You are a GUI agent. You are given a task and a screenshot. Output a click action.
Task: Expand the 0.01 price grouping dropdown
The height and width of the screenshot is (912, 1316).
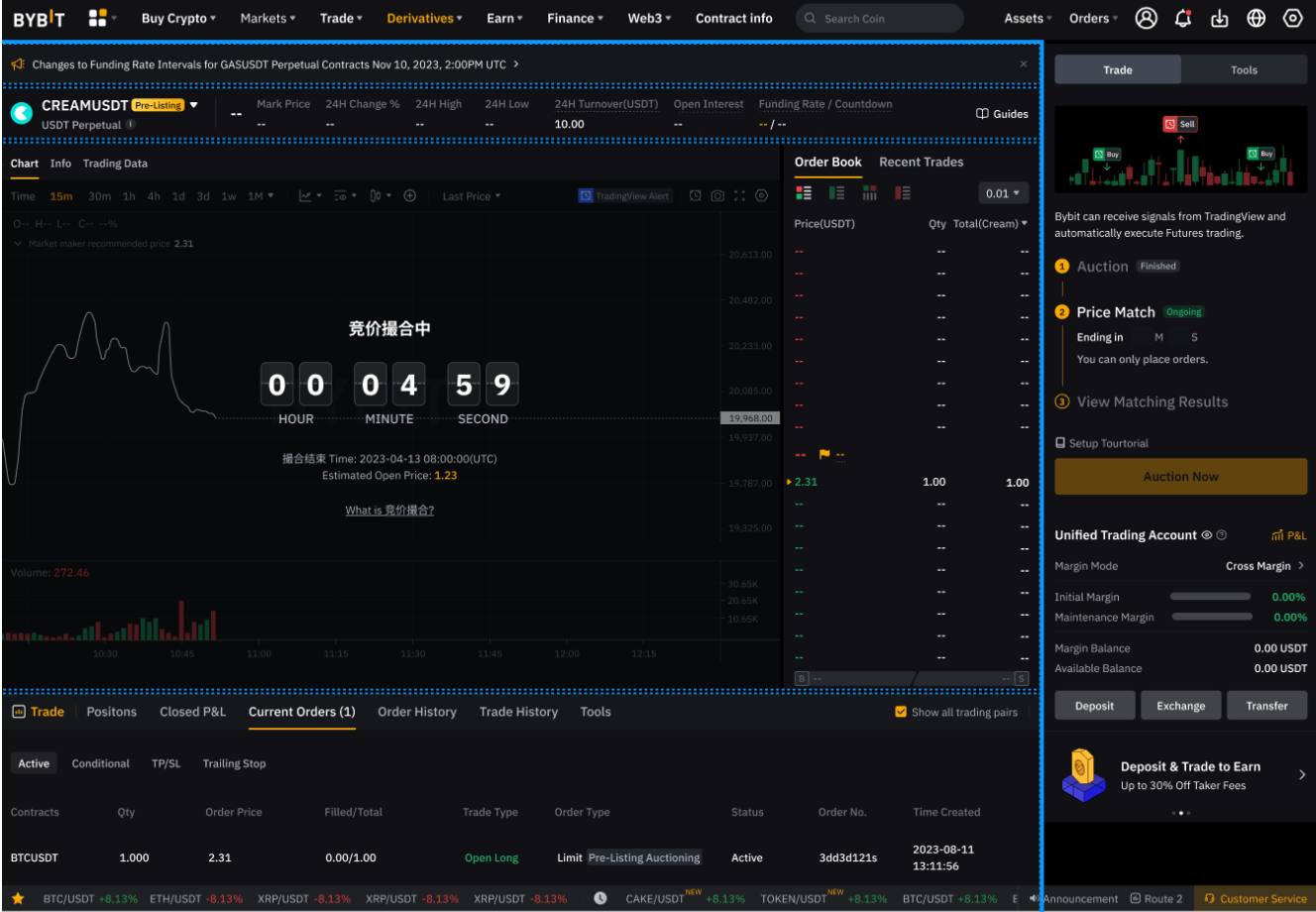pyautogui.click(x=1003, y=193)
